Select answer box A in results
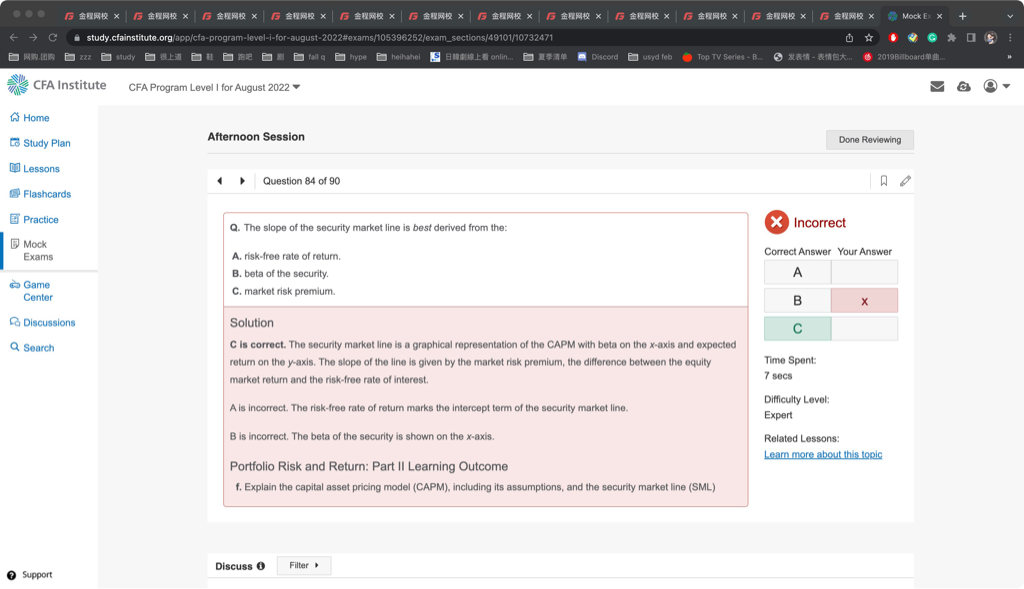Screen dimensions: 1024x589 point(797,272)
